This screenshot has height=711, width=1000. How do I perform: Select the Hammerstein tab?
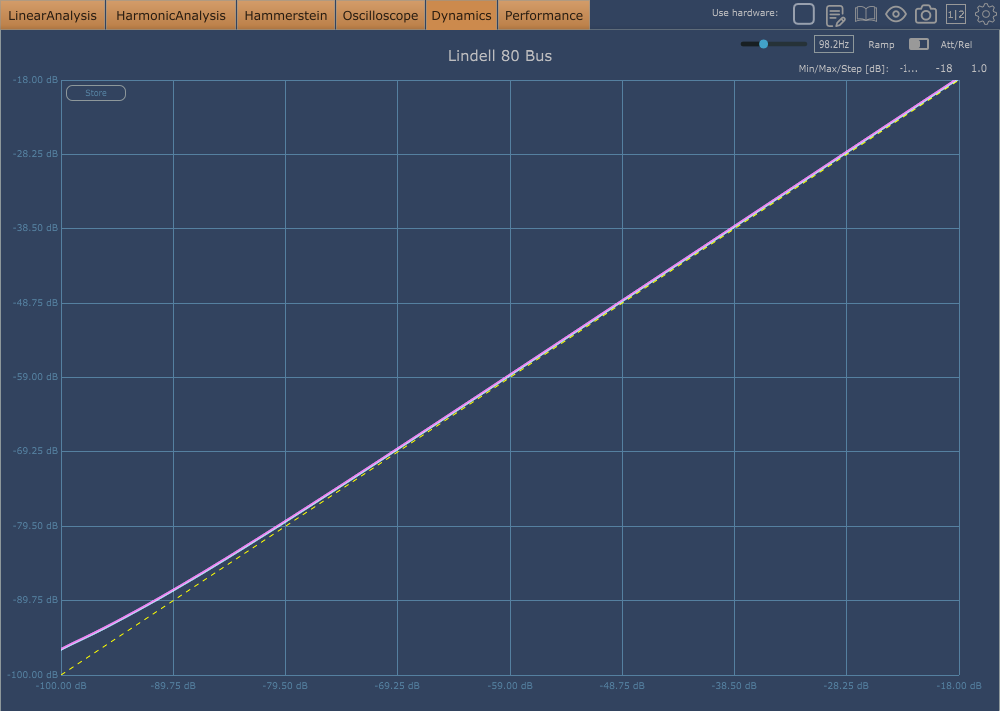click(x=286, y=15)
